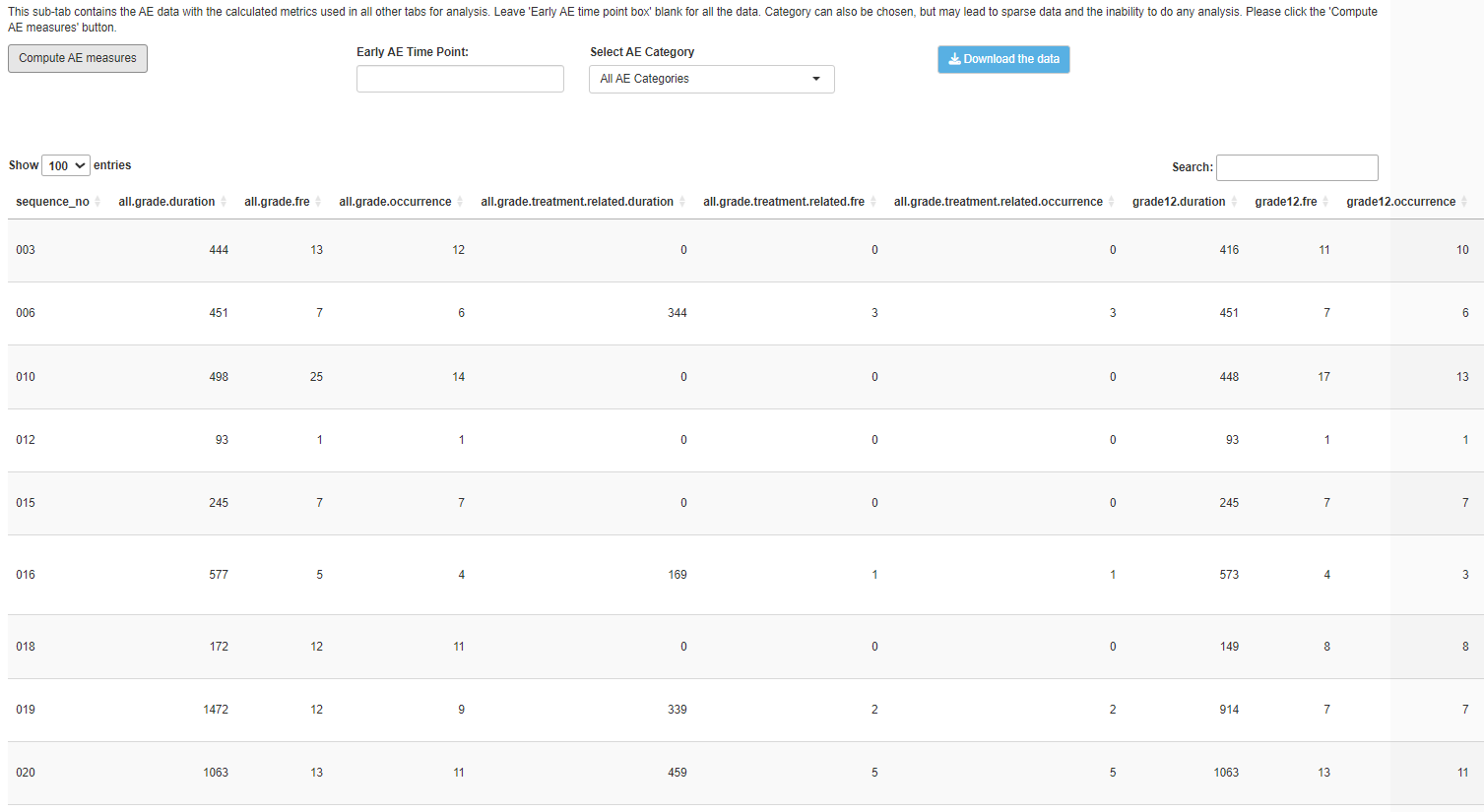Sort by sequence_no column sort icon
The width and height of the screenshot is (1484, 812).
coord(97,202)
